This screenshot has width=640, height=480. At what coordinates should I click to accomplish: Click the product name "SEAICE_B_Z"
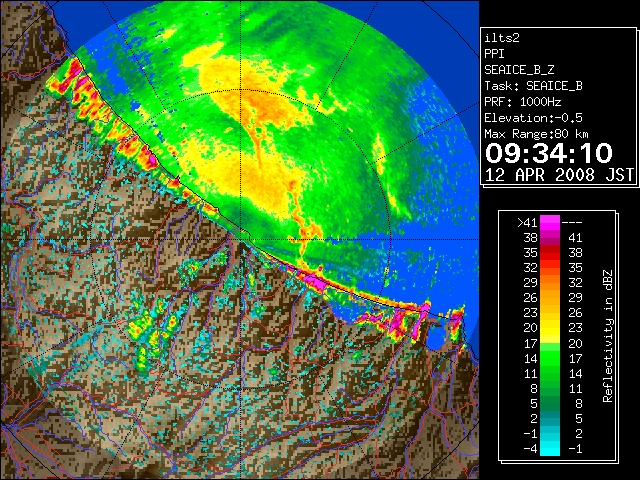(x=519, y=70)
